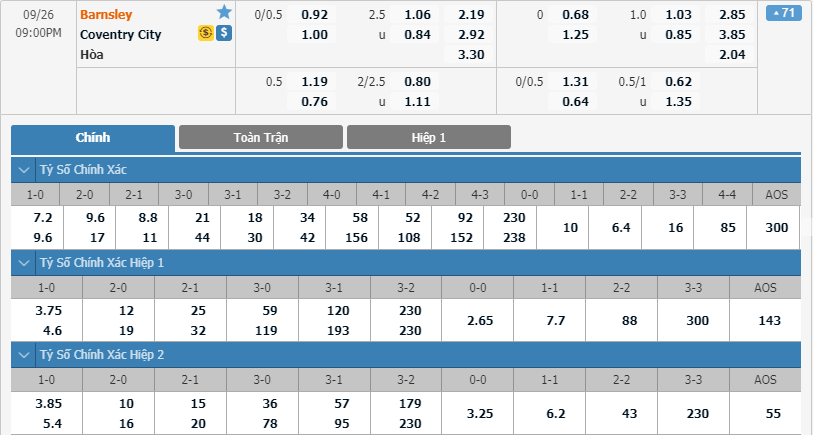Open the Barnsley team link
This screenshot has height=435, width=813.
[106, 15]
